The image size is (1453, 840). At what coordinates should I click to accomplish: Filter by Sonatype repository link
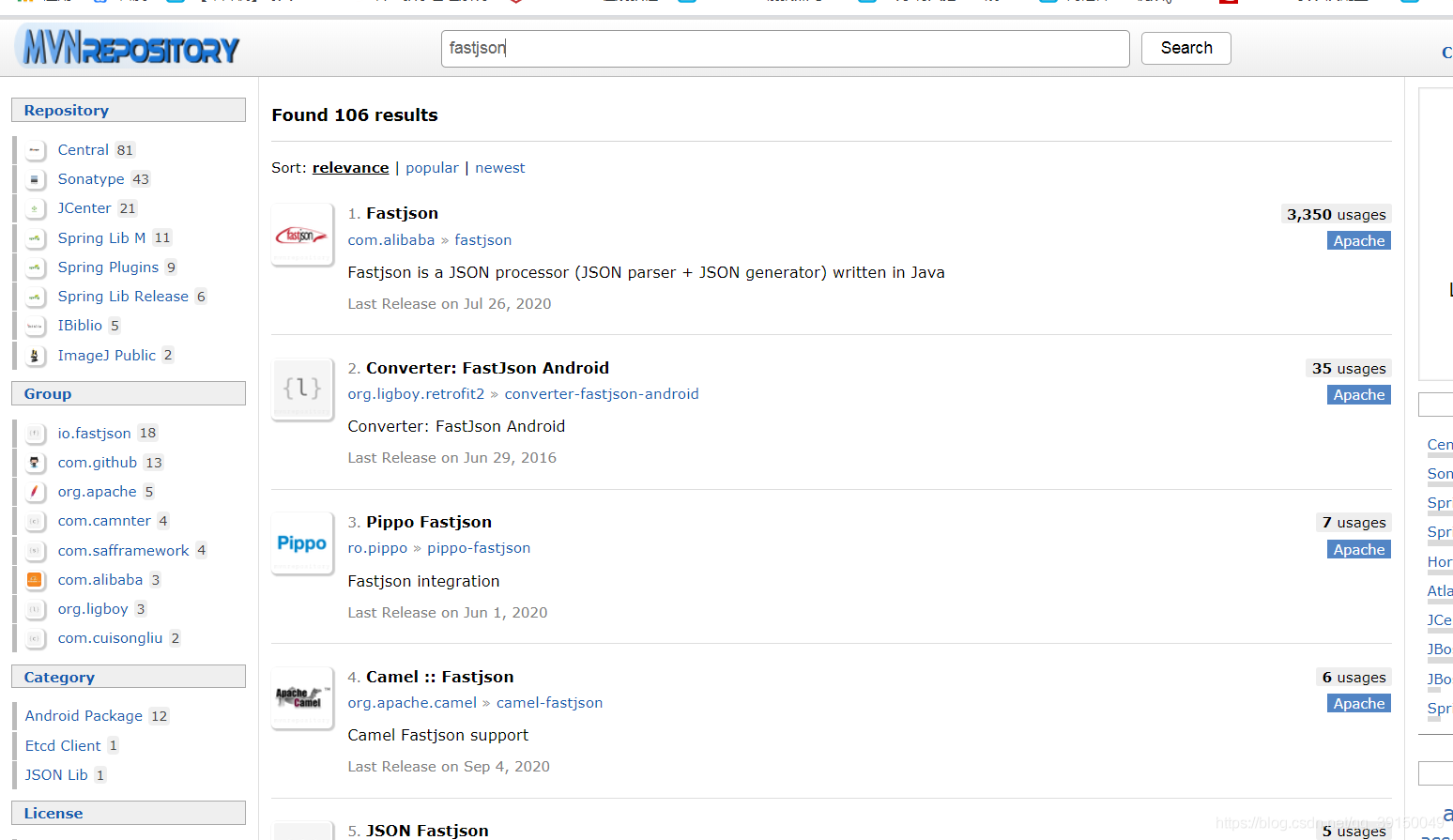[91, 179]
